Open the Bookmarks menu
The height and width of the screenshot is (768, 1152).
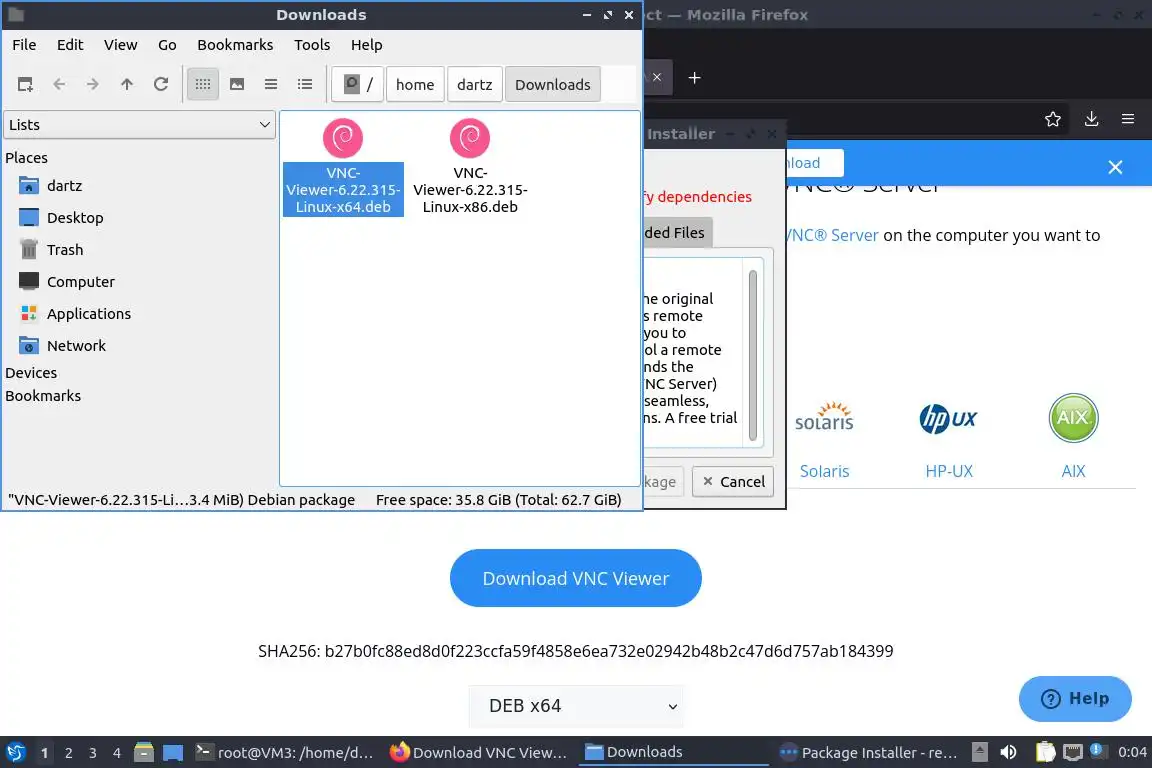click(235, 45)
